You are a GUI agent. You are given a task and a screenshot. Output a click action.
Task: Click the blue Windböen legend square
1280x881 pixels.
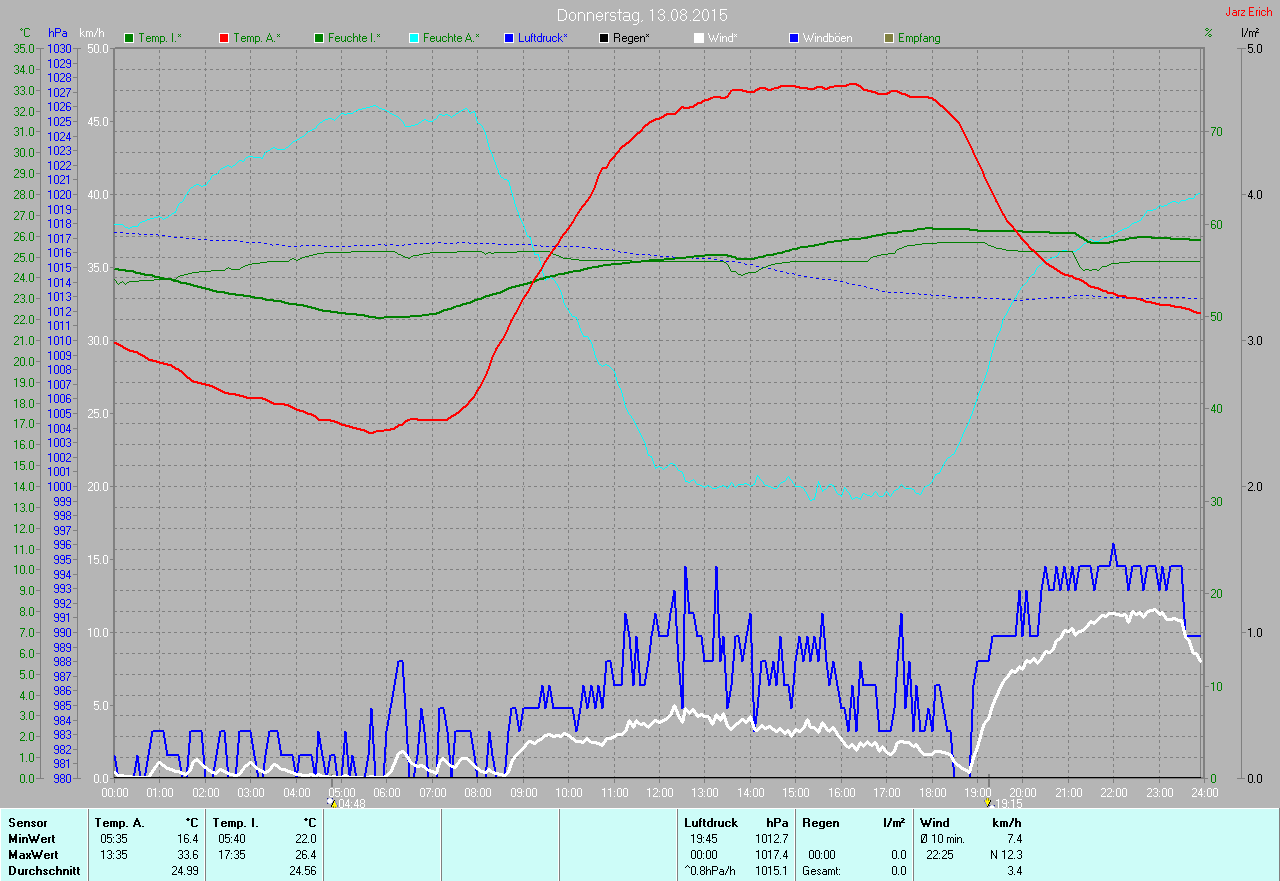(x=793, y=38)
